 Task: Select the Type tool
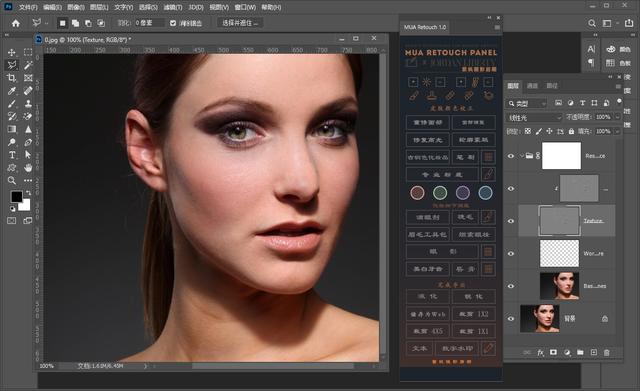click(11, 155)
